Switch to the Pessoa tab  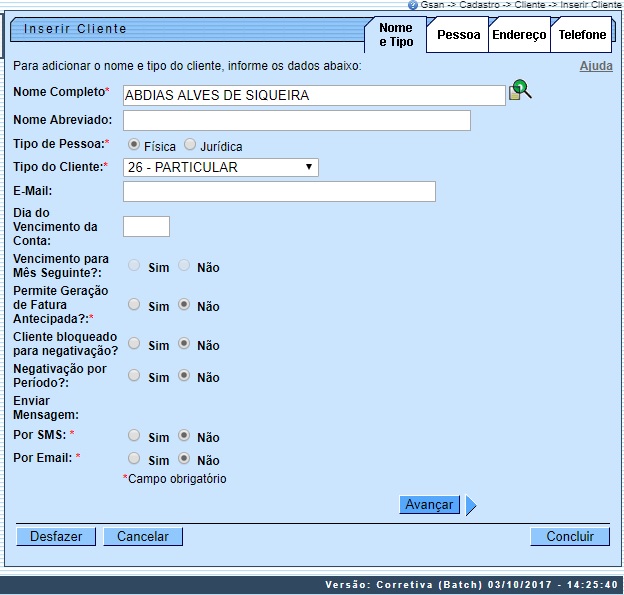click(x=458, y=35)
